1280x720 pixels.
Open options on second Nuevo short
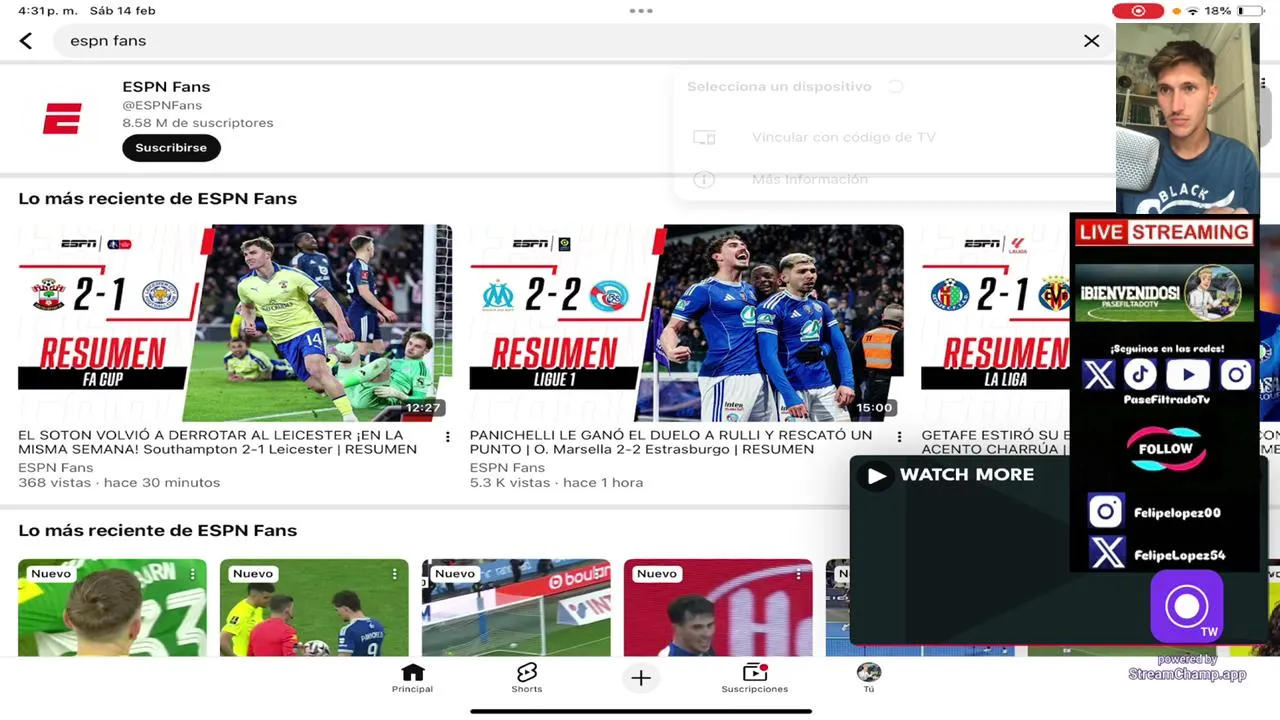394,574
